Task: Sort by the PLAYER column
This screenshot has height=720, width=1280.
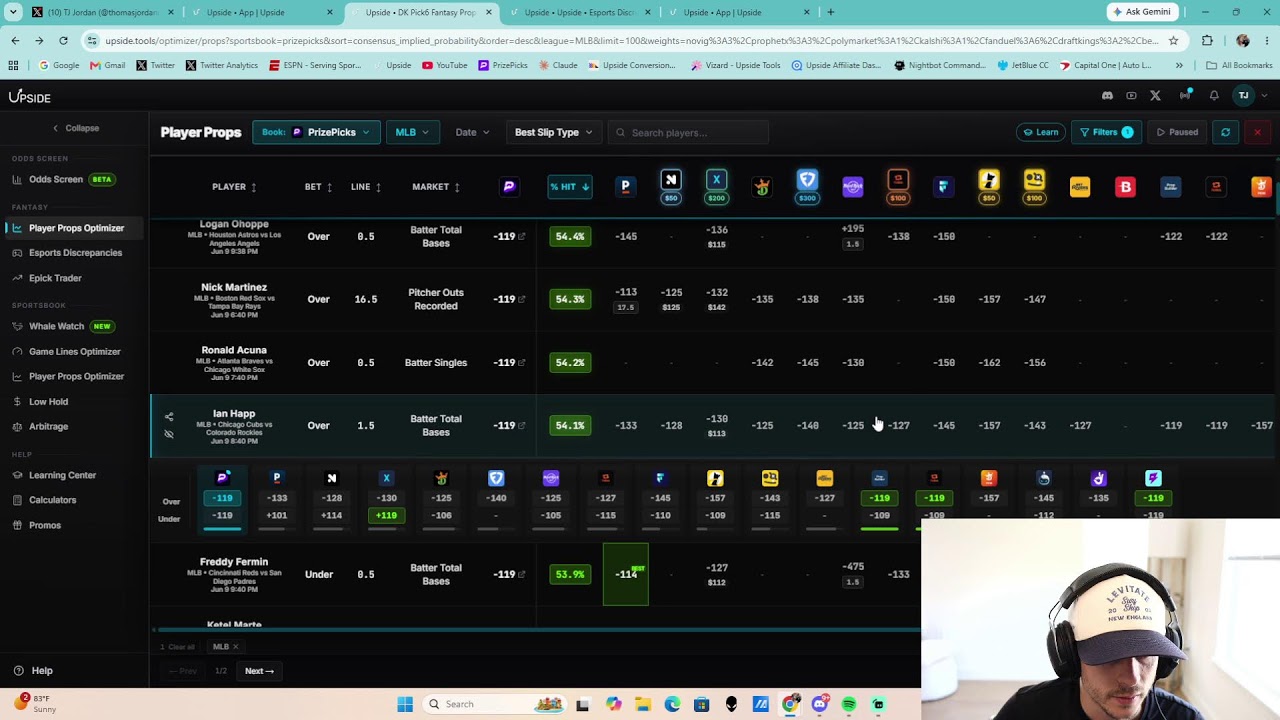Action: [234, 187]
